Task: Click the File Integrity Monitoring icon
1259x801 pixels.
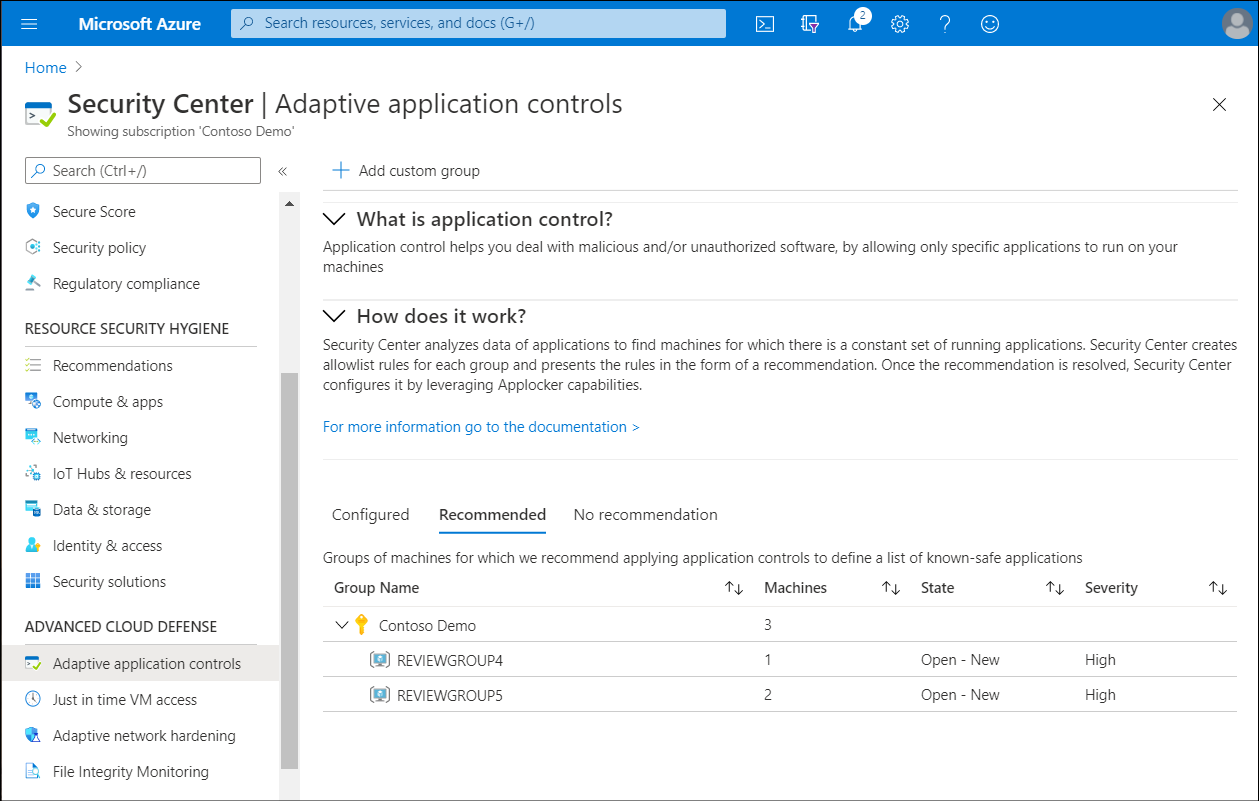Action: click(33, 771)
